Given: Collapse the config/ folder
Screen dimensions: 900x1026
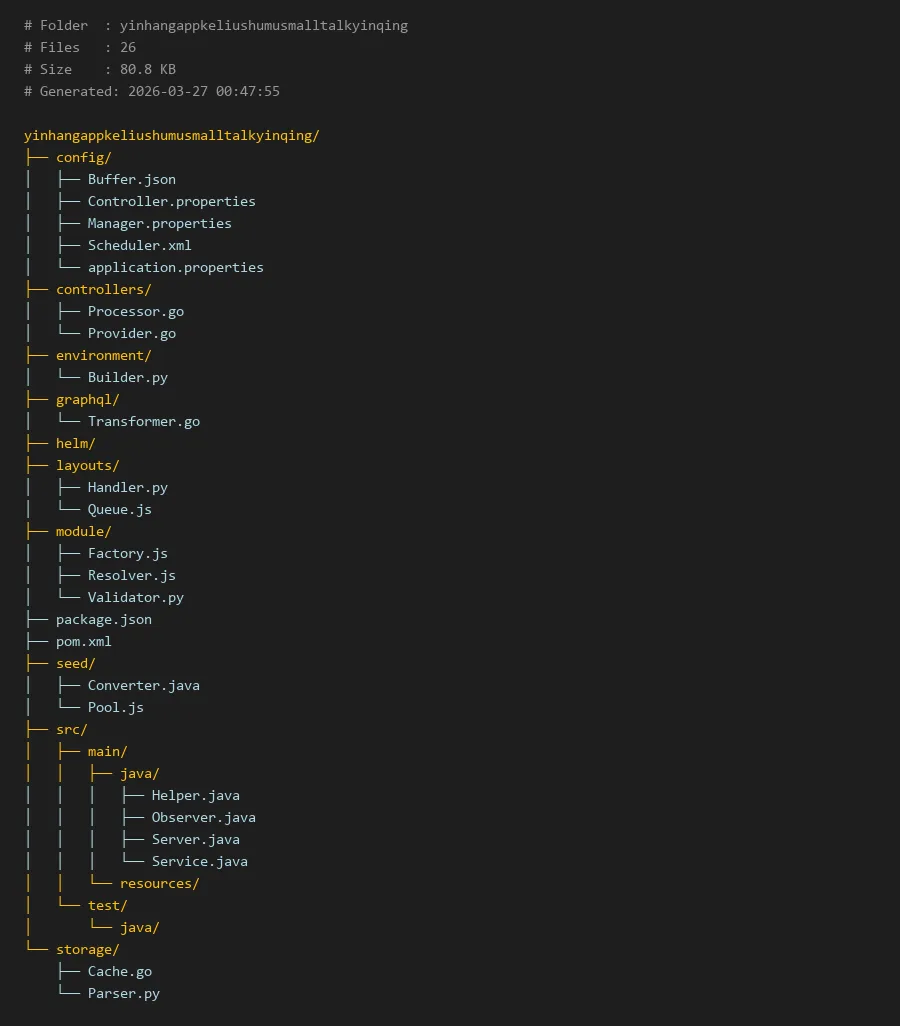Looking at the screenshot, I should 83,157.
